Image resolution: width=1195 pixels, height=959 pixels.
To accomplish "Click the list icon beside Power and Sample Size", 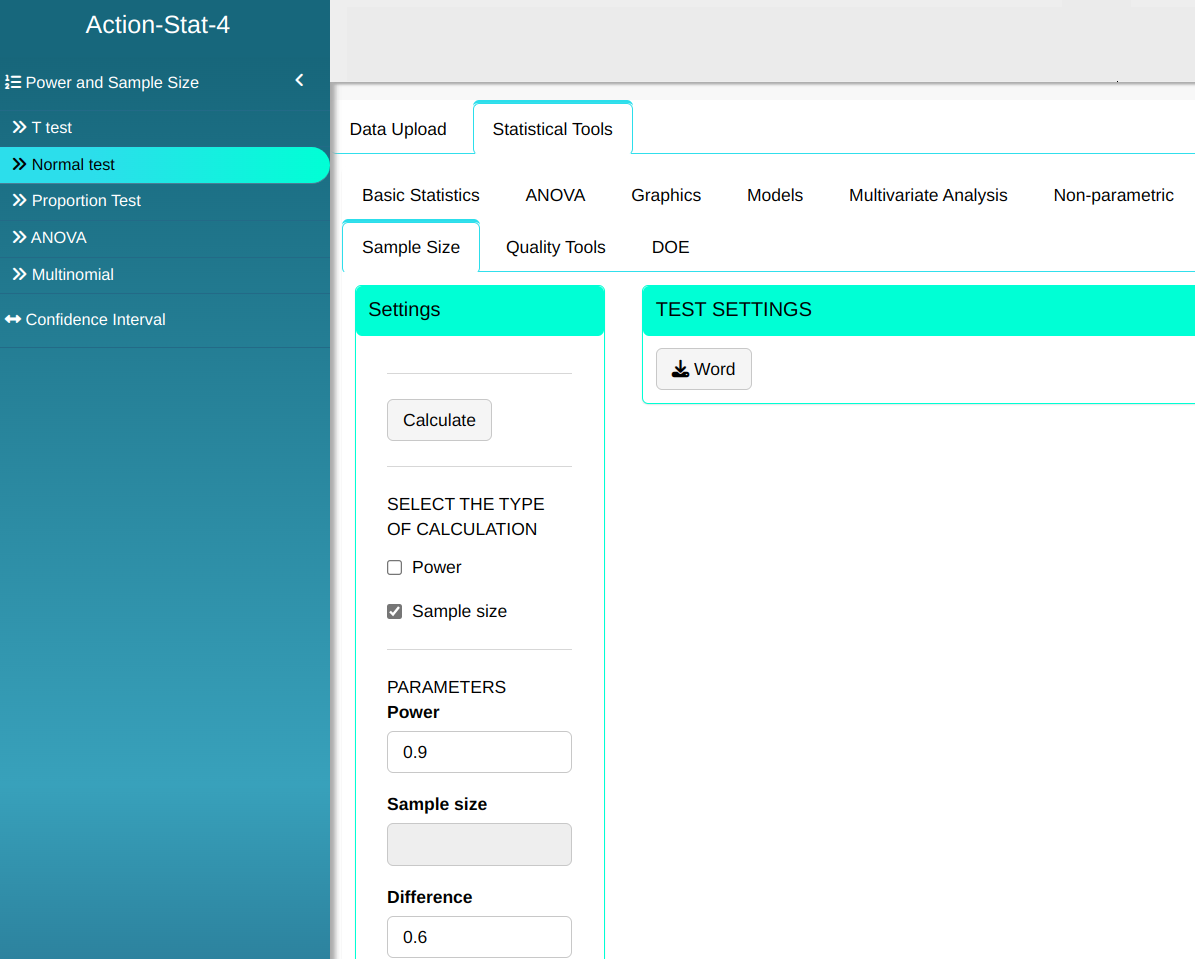I will point(13,83).
